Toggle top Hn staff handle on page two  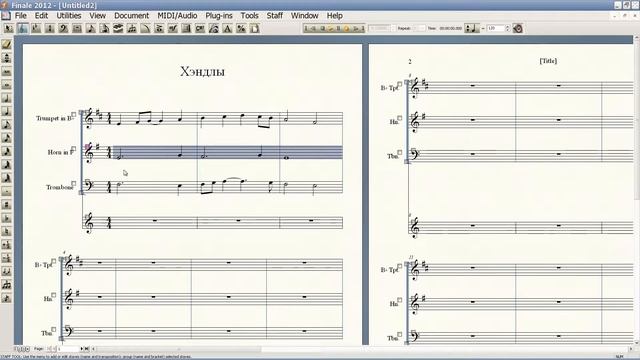pyautogui.click(x=400, y=118)
